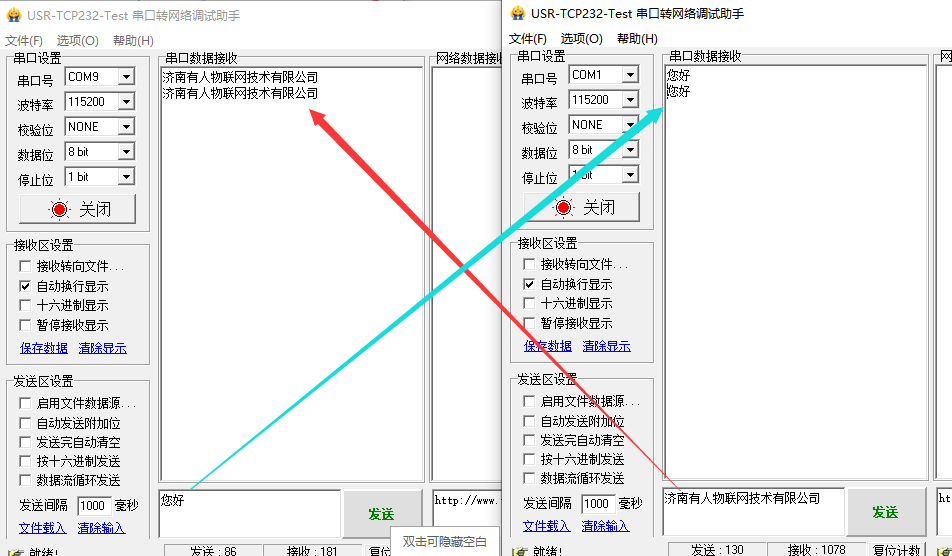Screen dimensions: 952x556
Task: Click the red indicator light in the COM1 window
Action: click(x=564, y=207)
